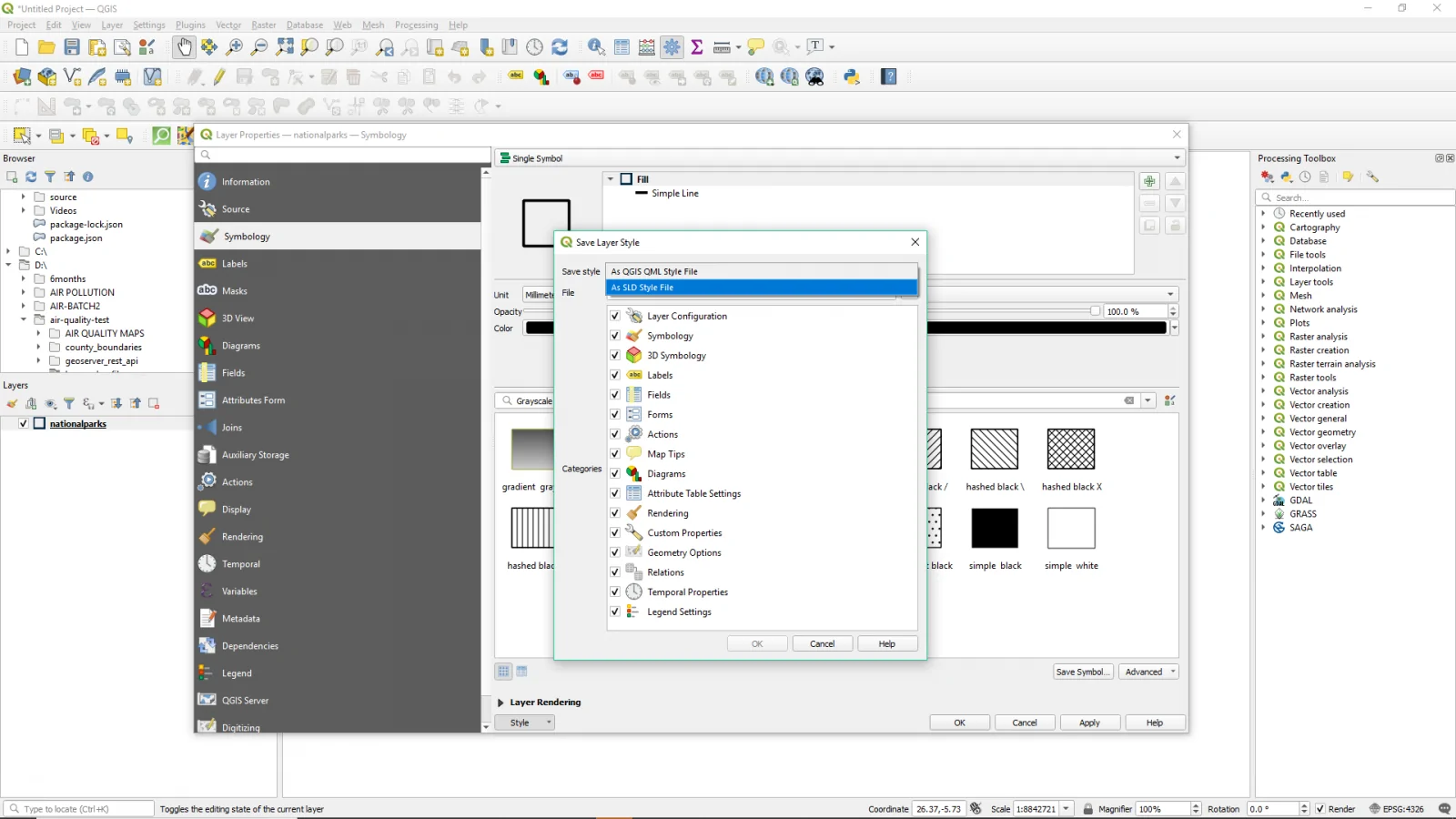Open the Single Symbol renderer dropdown
Image resolution: width=1456 pixels, height=819 pixels.
pyautogui.click(x=840, y=158)
